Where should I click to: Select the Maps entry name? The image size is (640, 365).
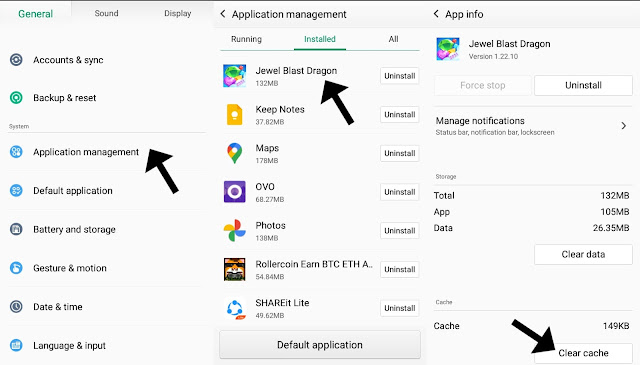coord(267,148)
